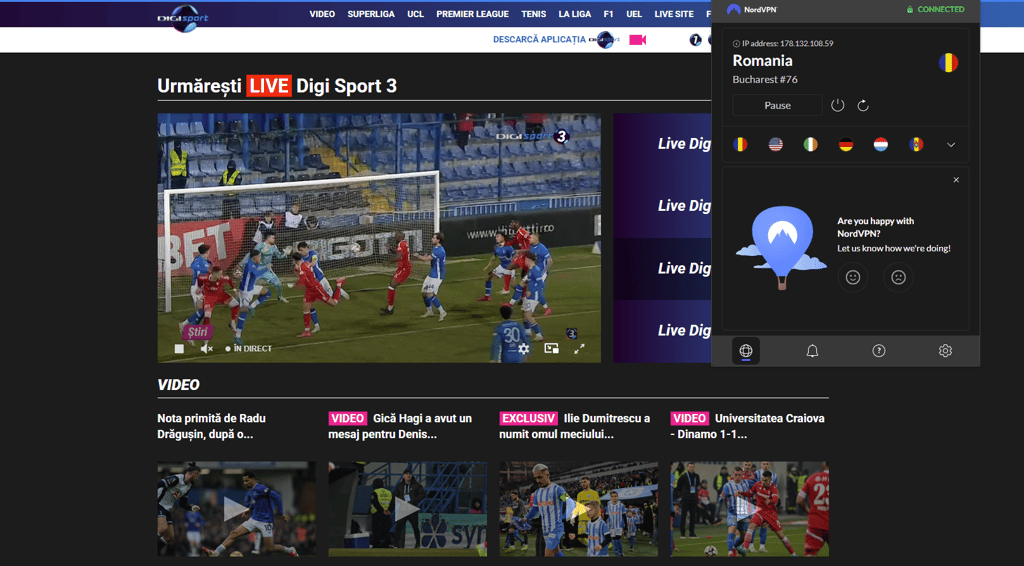
Task: Click the VIDEO section heading
Action: 178,385
